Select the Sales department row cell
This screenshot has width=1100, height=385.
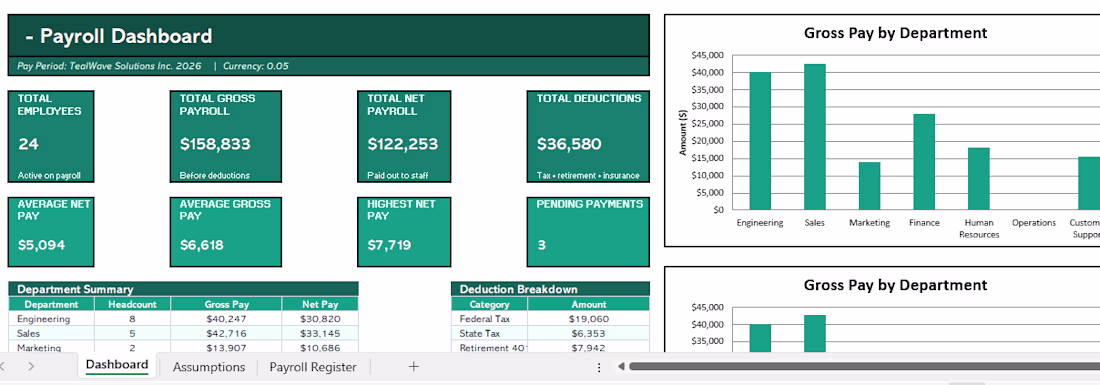click(x=51, y=333)
